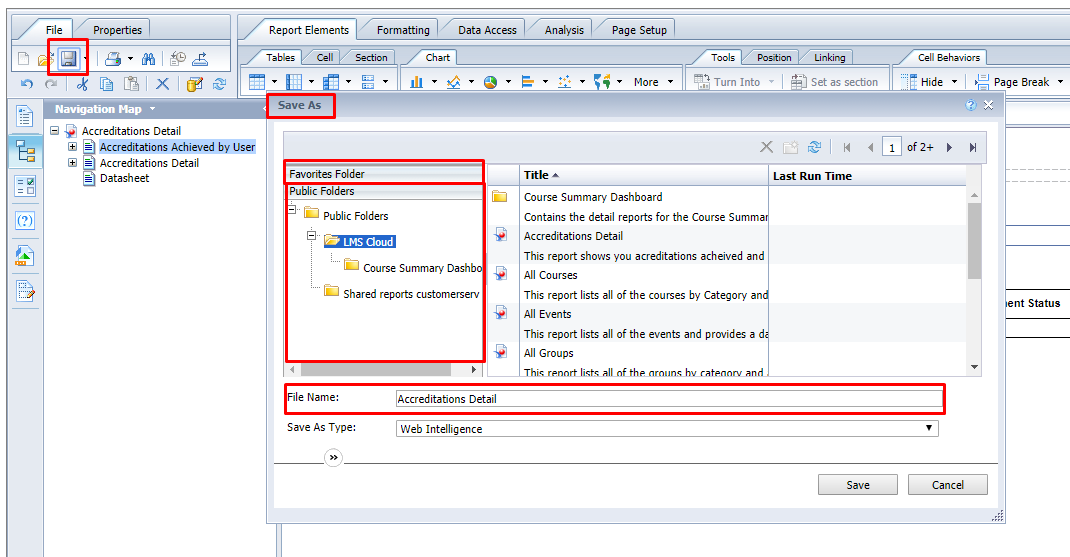1070x557 pixels.
Task: Click the Find binoculars icon
Action: pyautogui.click(x=148, y=59)
